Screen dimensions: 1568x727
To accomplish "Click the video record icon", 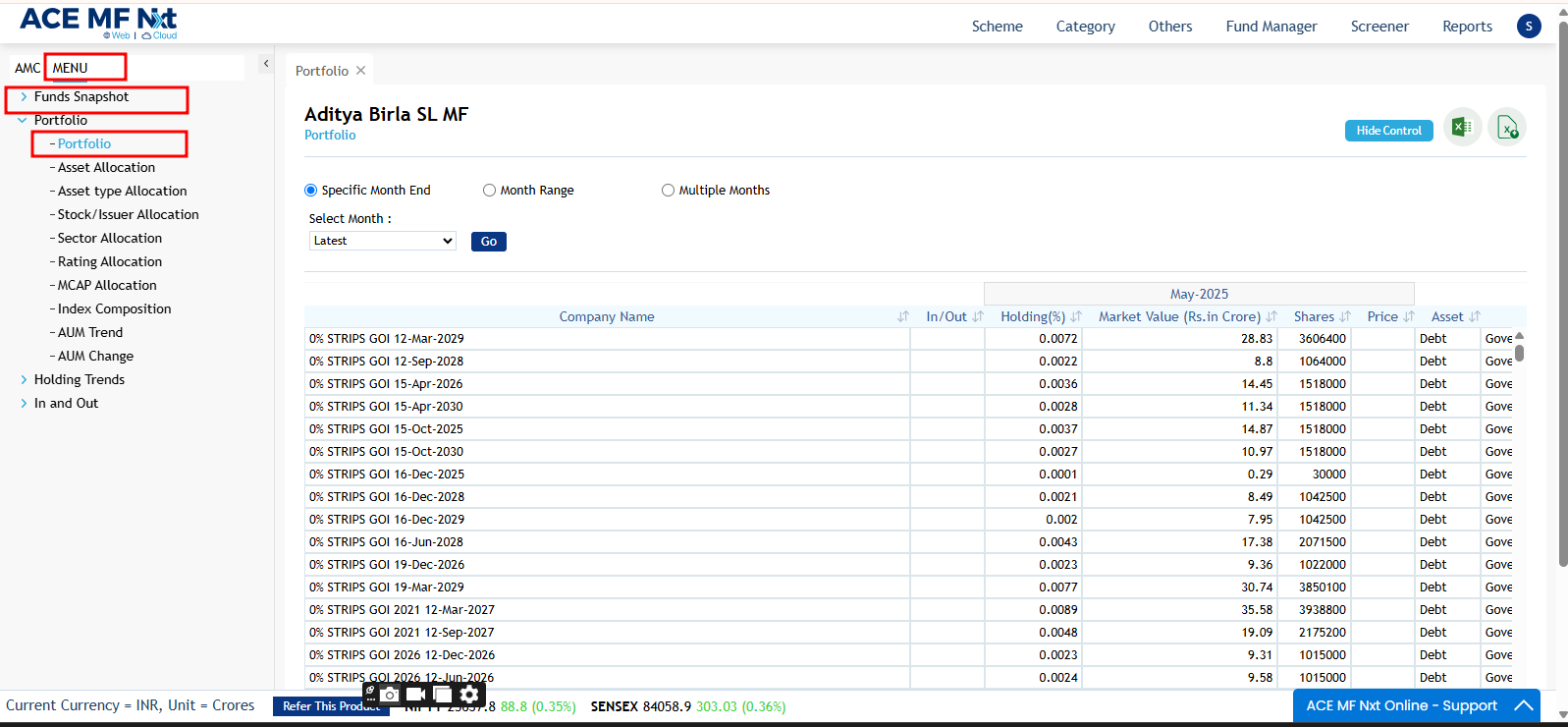I will (416, 695).
